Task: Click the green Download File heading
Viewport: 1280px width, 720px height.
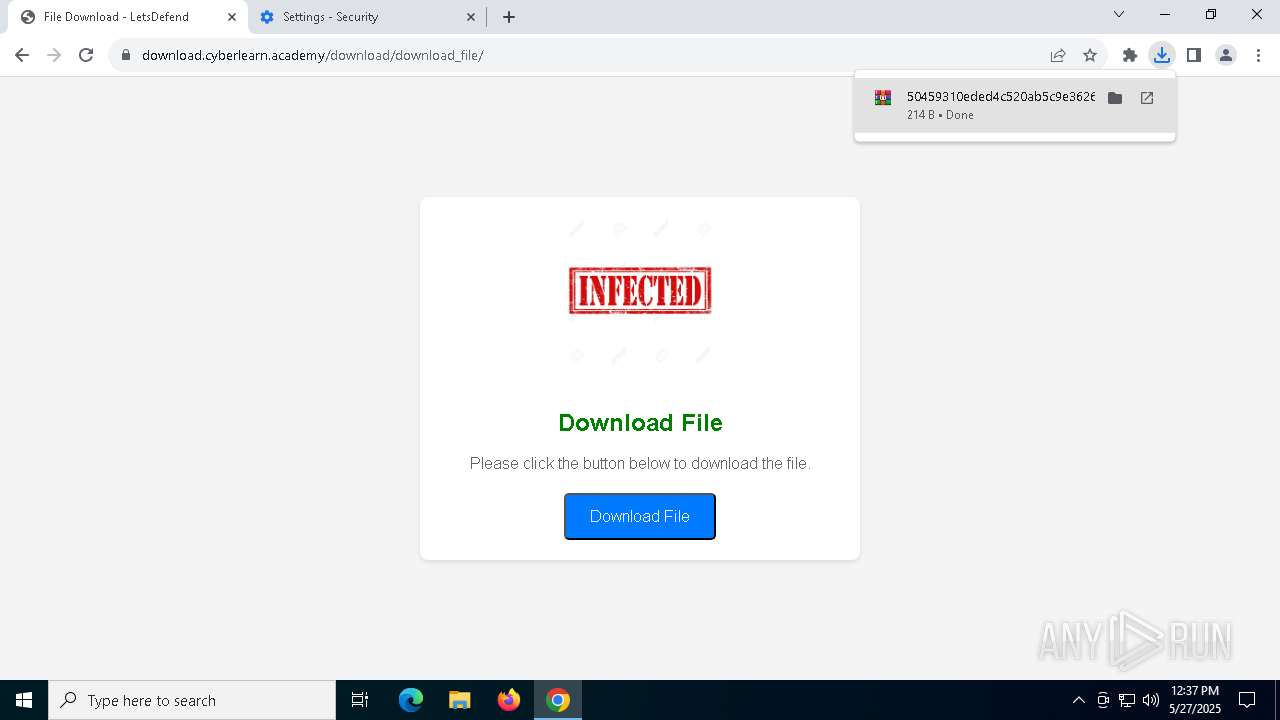Action: 640,423
